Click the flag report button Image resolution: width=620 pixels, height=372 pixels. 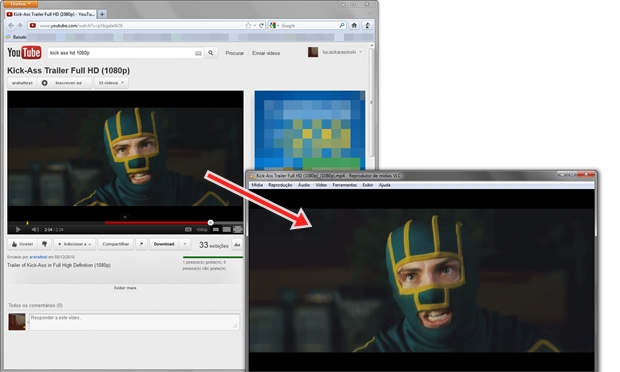pos(142,244)
